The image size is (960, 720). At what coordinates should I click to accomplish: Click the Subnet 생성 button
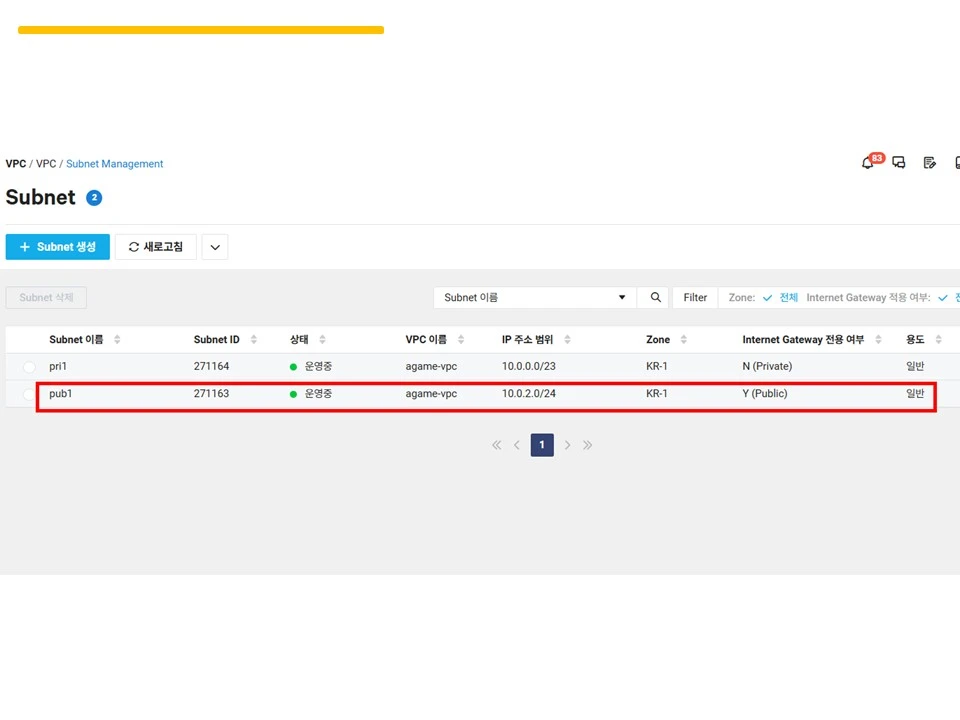tap(58, 247)
